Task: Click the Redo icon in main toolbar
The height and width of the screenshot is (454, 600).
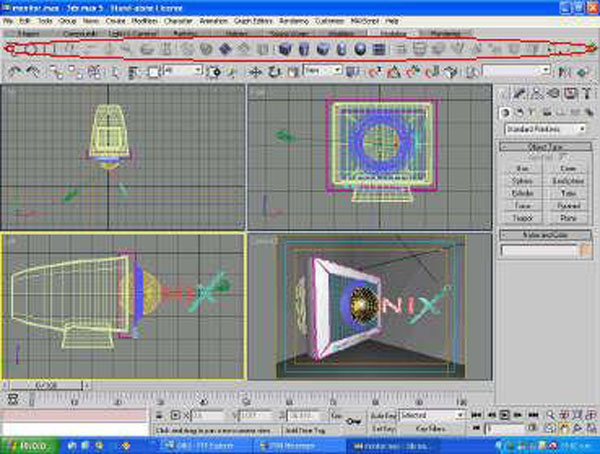Action: [x=34, y=72]
